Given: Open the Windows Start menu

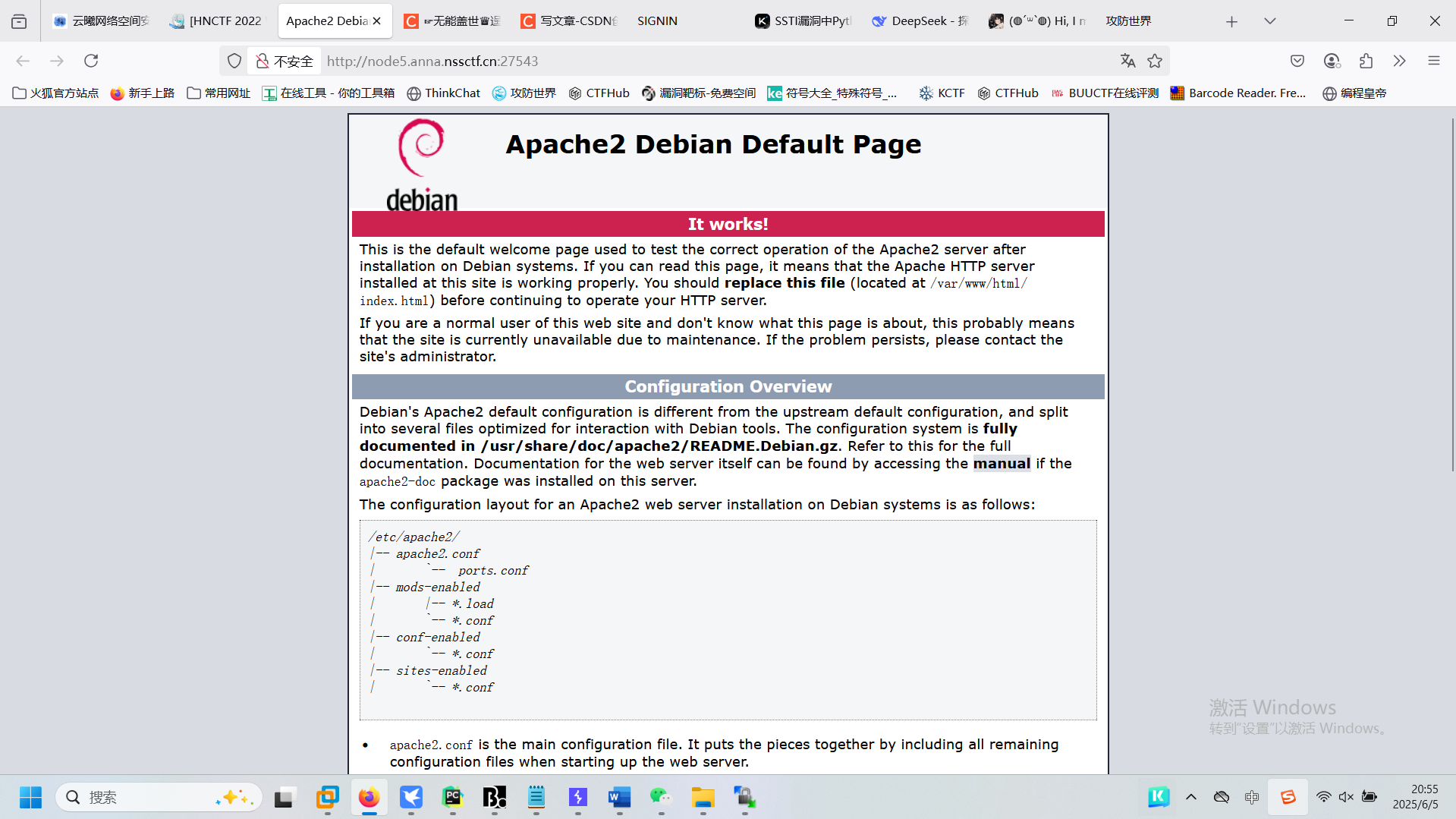Looking at the screenshot, I should click(30, 797).
